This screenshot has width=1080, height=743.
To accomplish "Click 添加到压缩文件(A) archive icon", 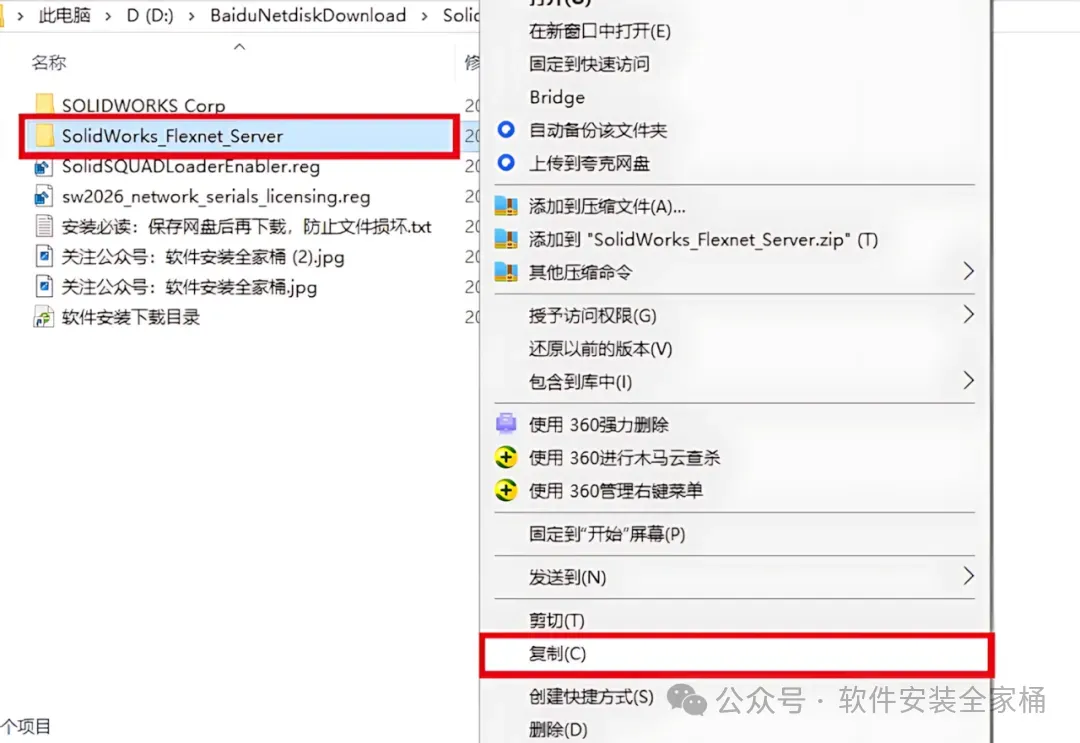I will tap(506, 206).
